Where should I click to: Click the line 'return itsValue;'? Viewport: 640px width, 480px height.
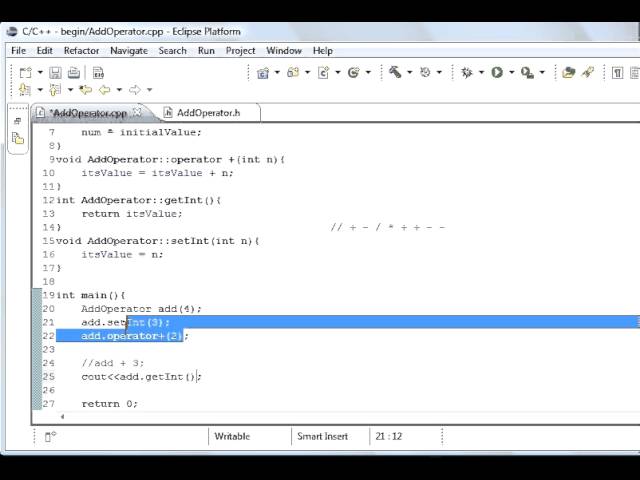tap(132, 213)
